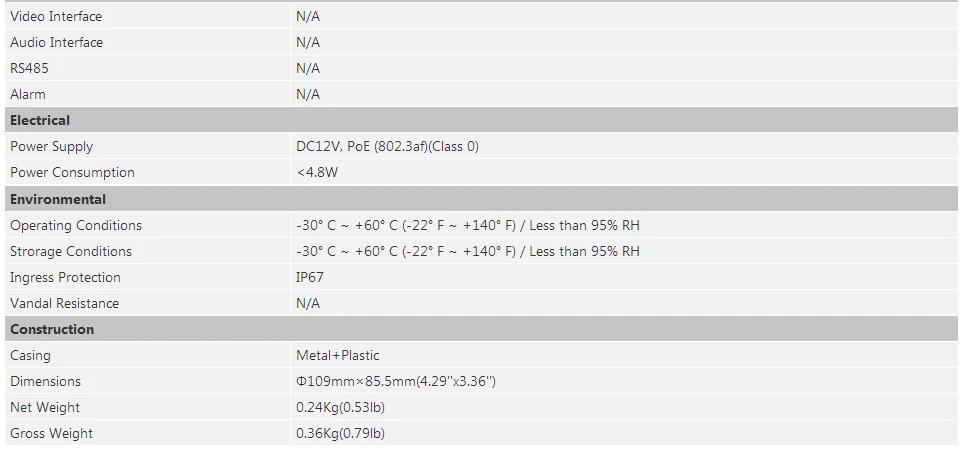Click the Ingress Protection label
The height and width of the screenshot is (456, 962).
pos(65,277)
